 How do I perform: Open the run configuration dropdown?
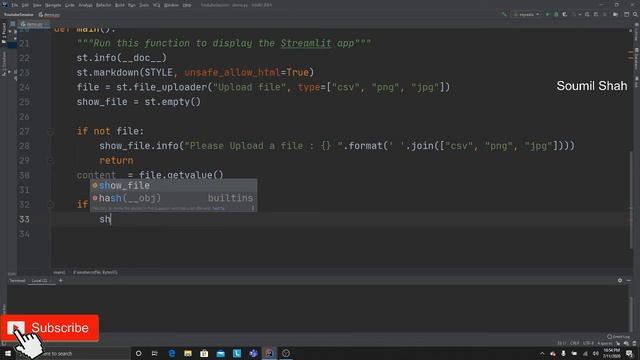point(527,14)
